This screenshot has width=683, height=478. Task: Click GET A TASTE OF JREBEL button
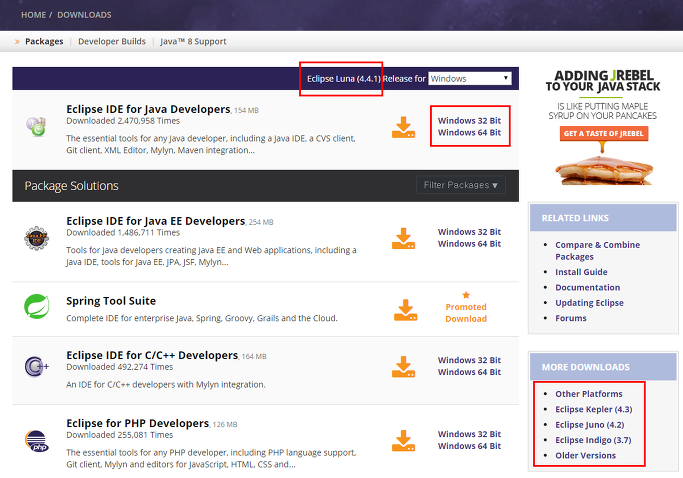tap(603, 133)
